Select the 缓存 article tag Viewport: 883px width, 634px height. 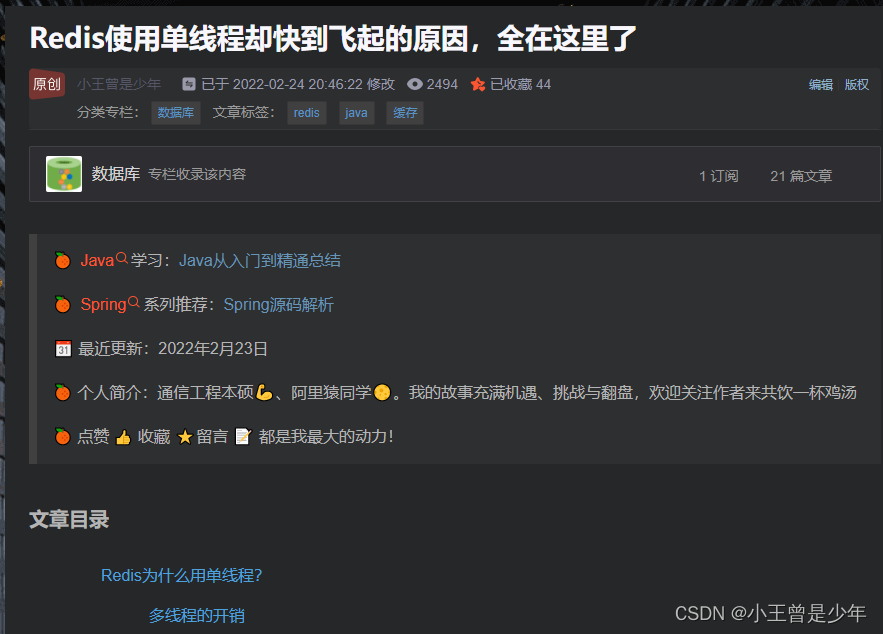(x=405, y=113)
